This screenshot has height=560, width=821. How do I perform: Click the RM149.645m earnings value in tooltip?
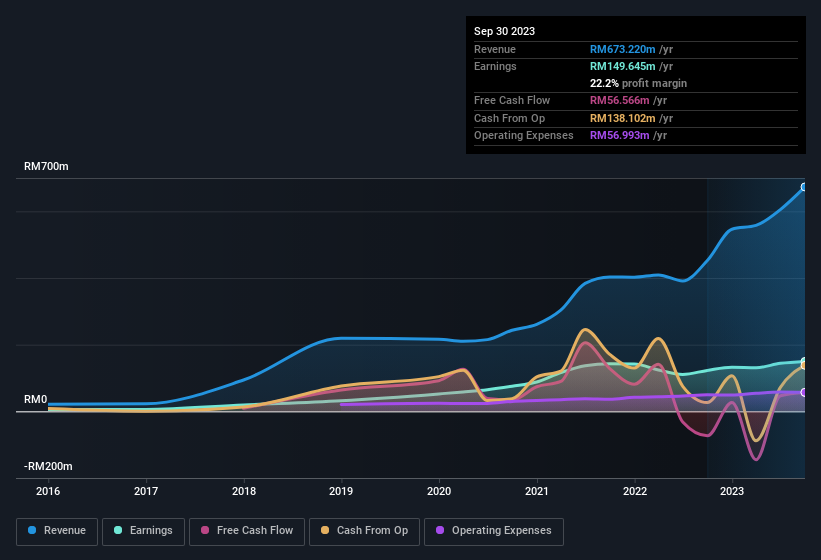coord(623,66)
